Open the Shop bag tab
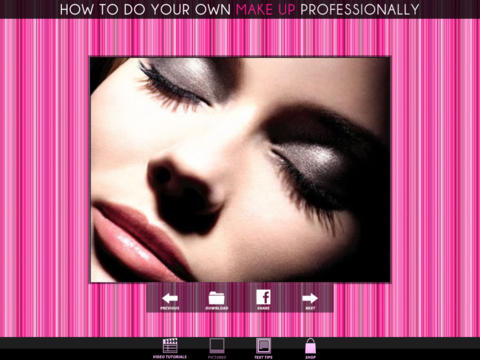This screenshot has height=360, width=480. point(310,348)
